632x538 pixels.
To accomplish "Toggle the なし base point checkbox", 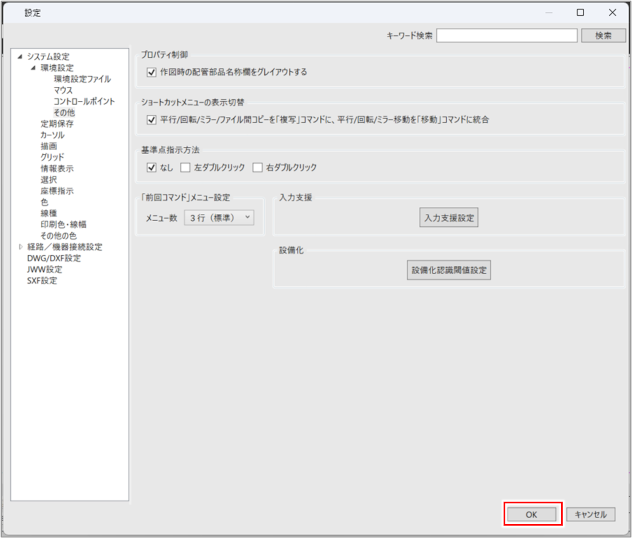I will [152, 167].
